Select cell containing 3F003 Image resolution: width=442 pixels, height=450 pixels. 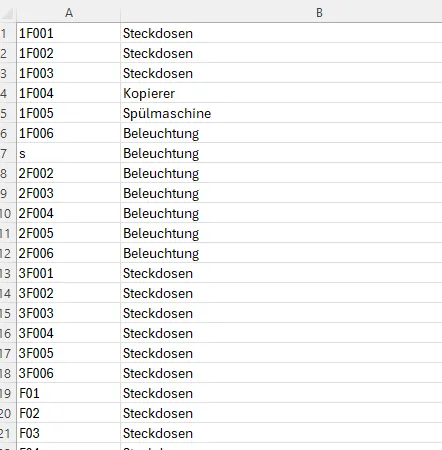point(68,313)
